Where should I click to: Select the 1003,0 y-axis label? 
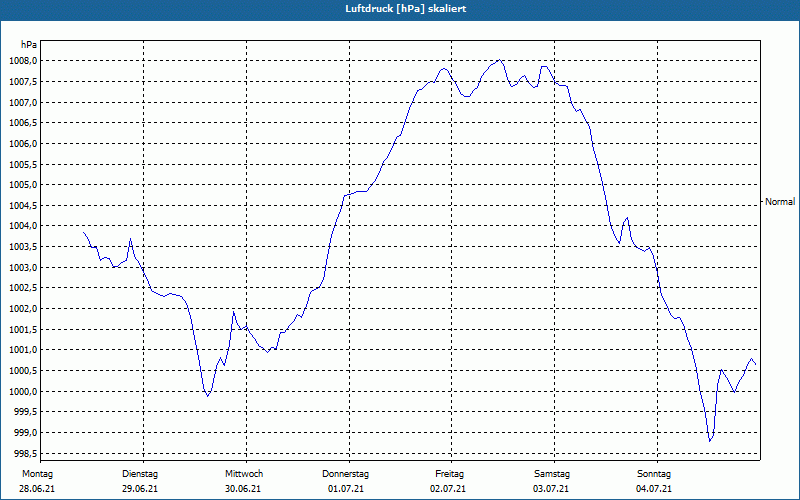pos(23,267)
